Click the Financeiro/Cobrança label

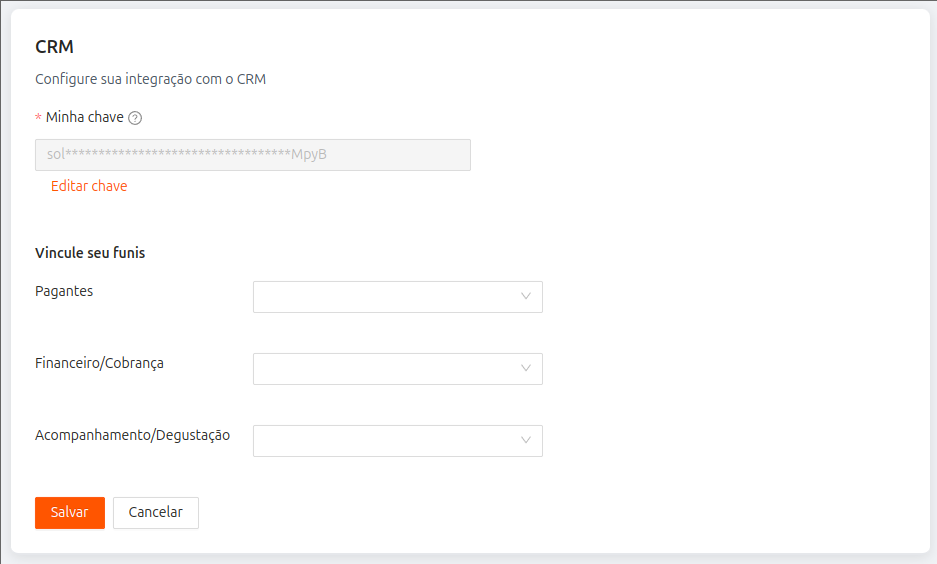tap(99, 363)
